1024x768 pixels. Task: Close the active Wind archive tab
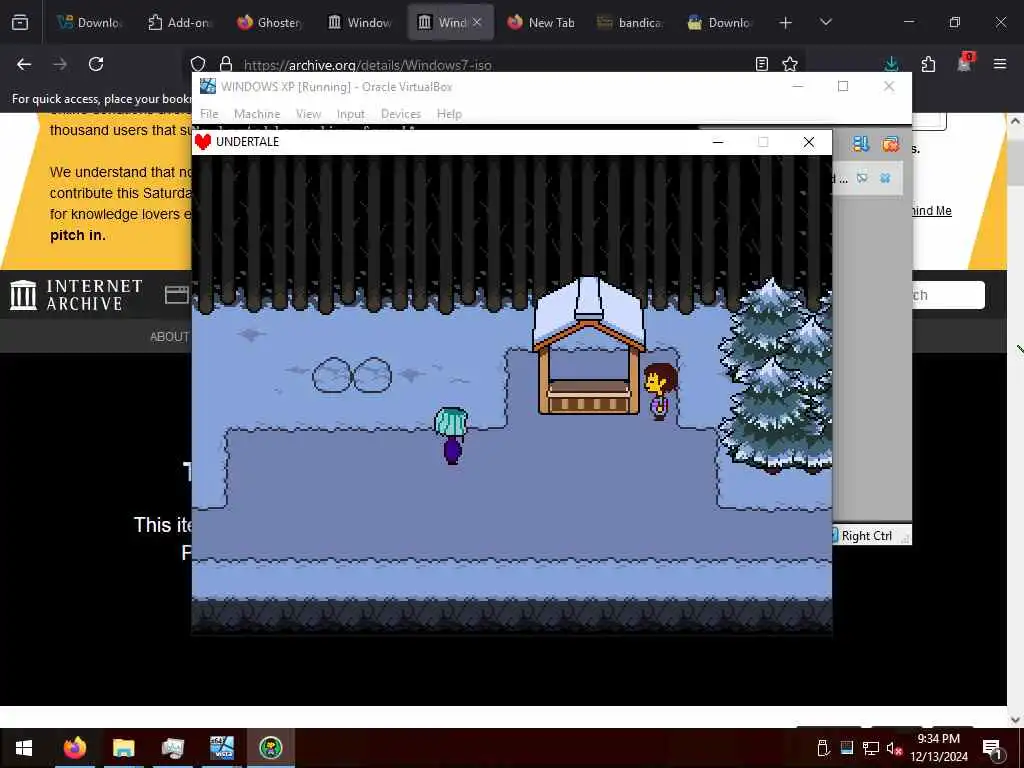click(477, 22)
